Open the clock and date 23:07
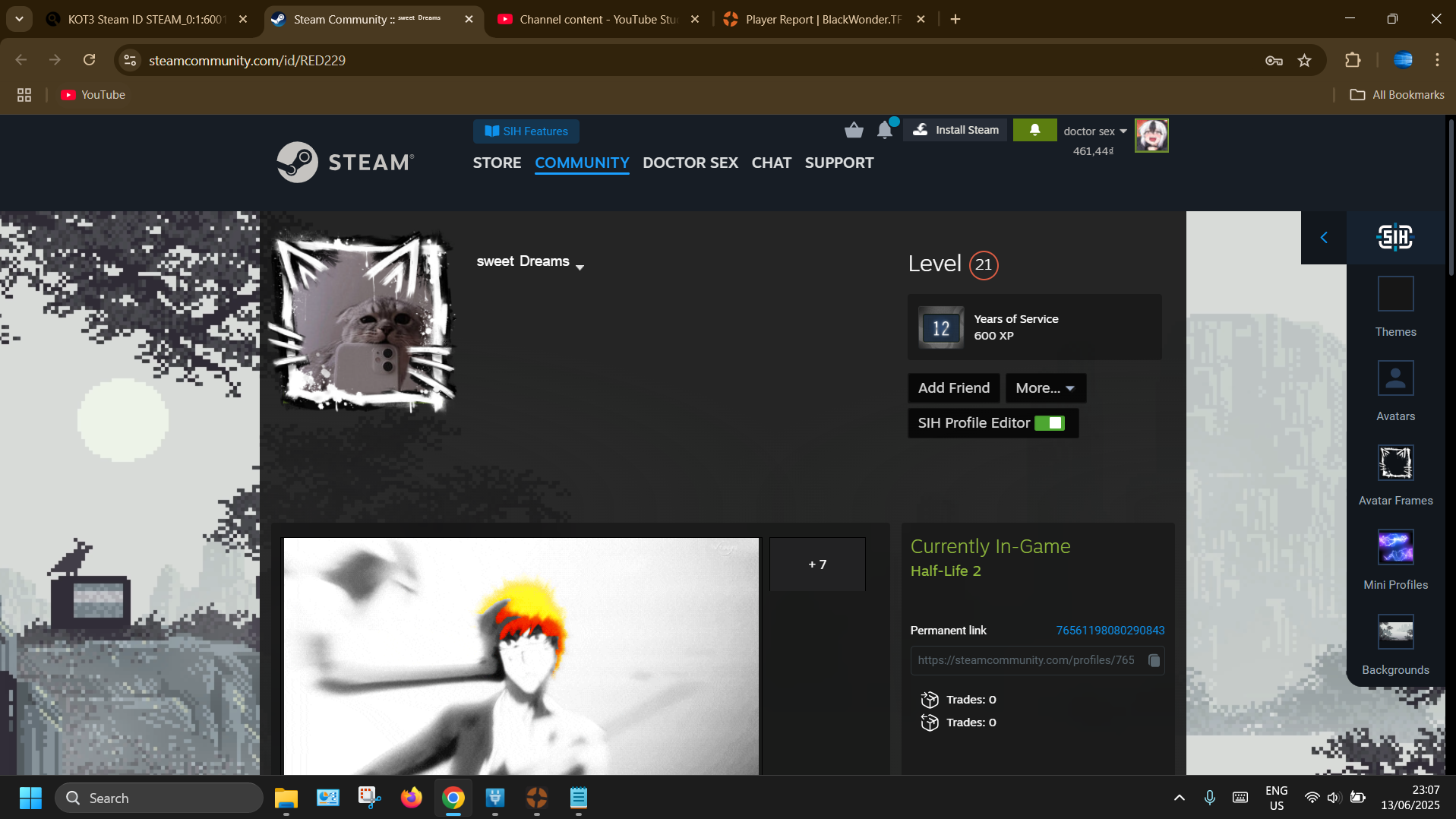Viewport: 1456px width, 819px height. point(1410,798)
